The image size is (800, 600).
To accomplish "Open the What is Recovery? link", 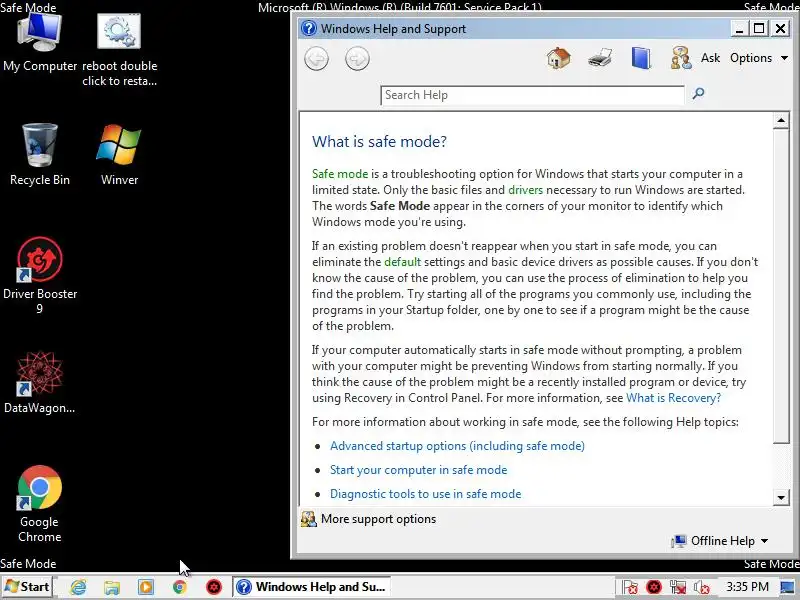I will [x=673, y=398].
